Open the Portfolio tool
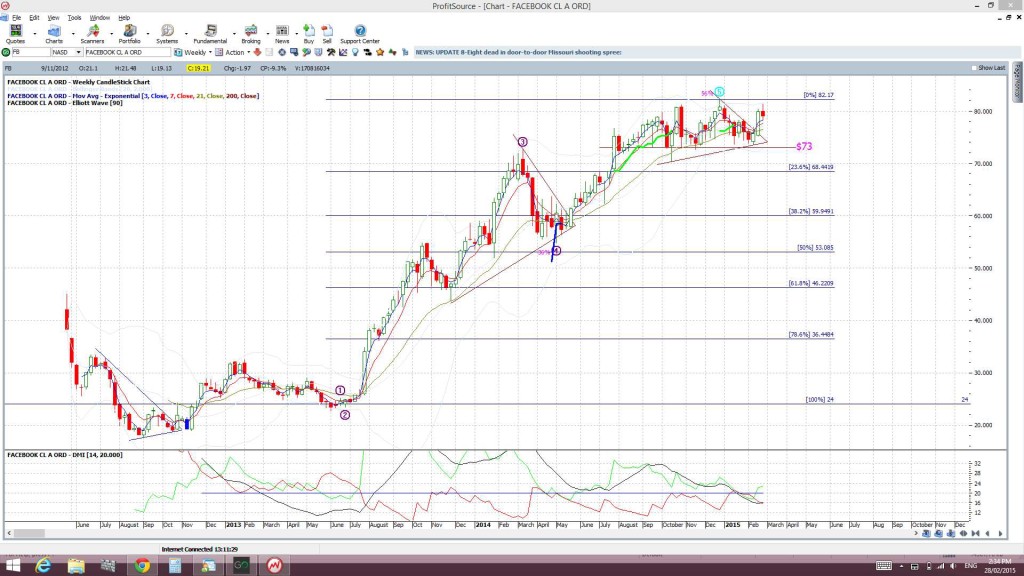This screenshot has width=1024, height=576. (x=129, y=34)
